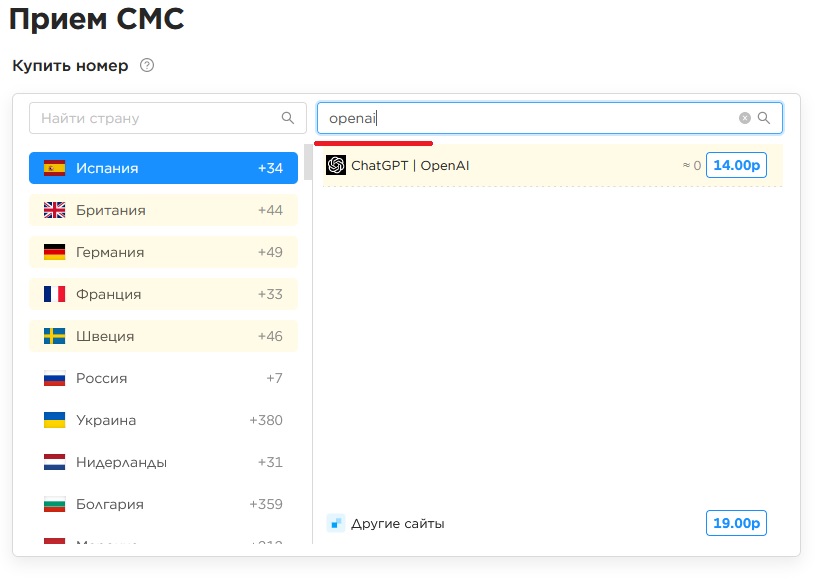Click into the openai service search field

[x=549, y=118]
